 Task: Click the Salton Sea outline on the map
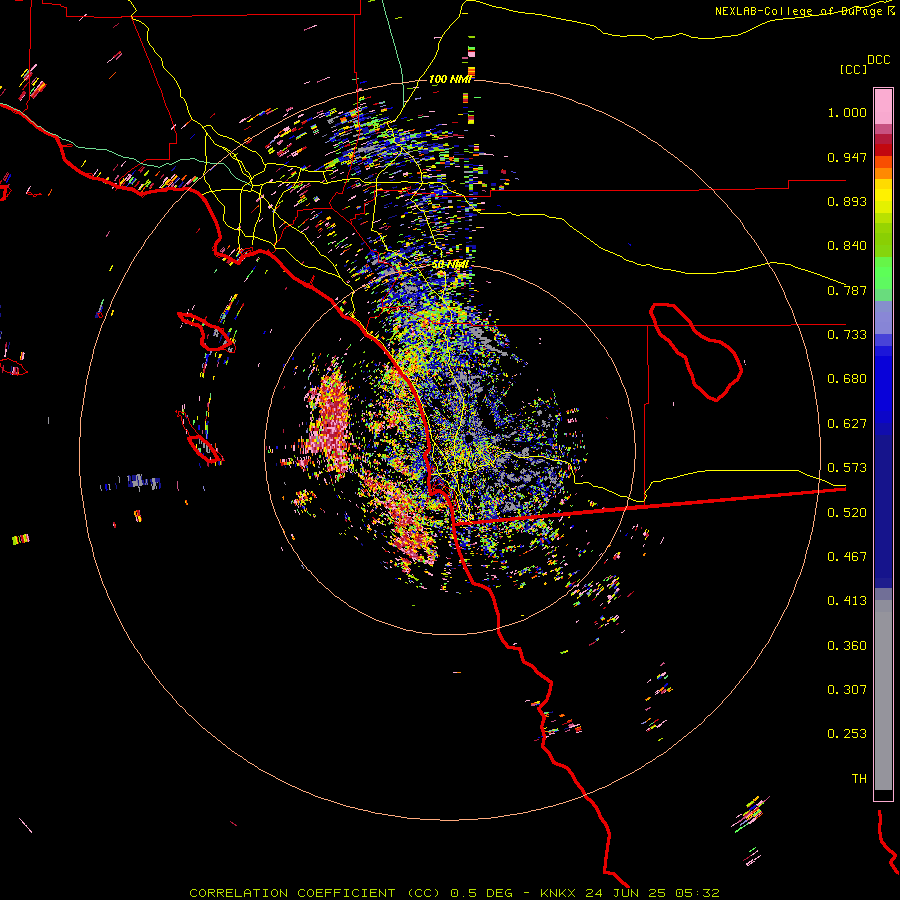click(x=696, y=352)
